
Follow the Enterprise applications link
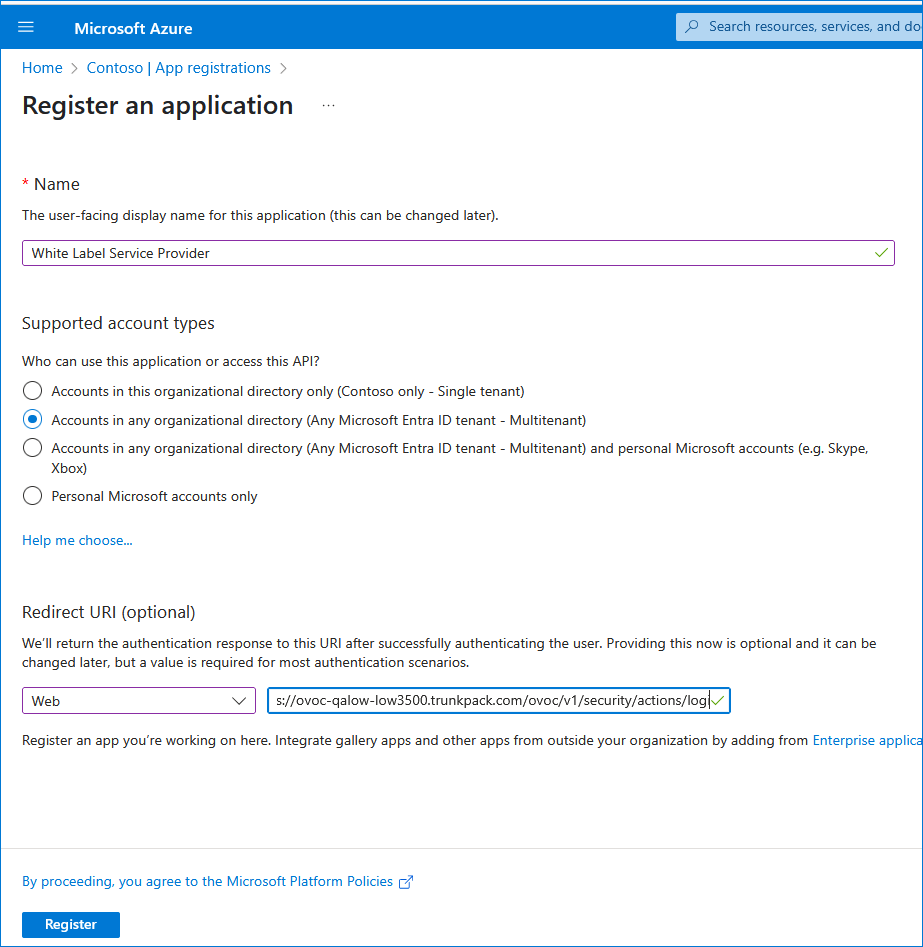coord(866,740)
